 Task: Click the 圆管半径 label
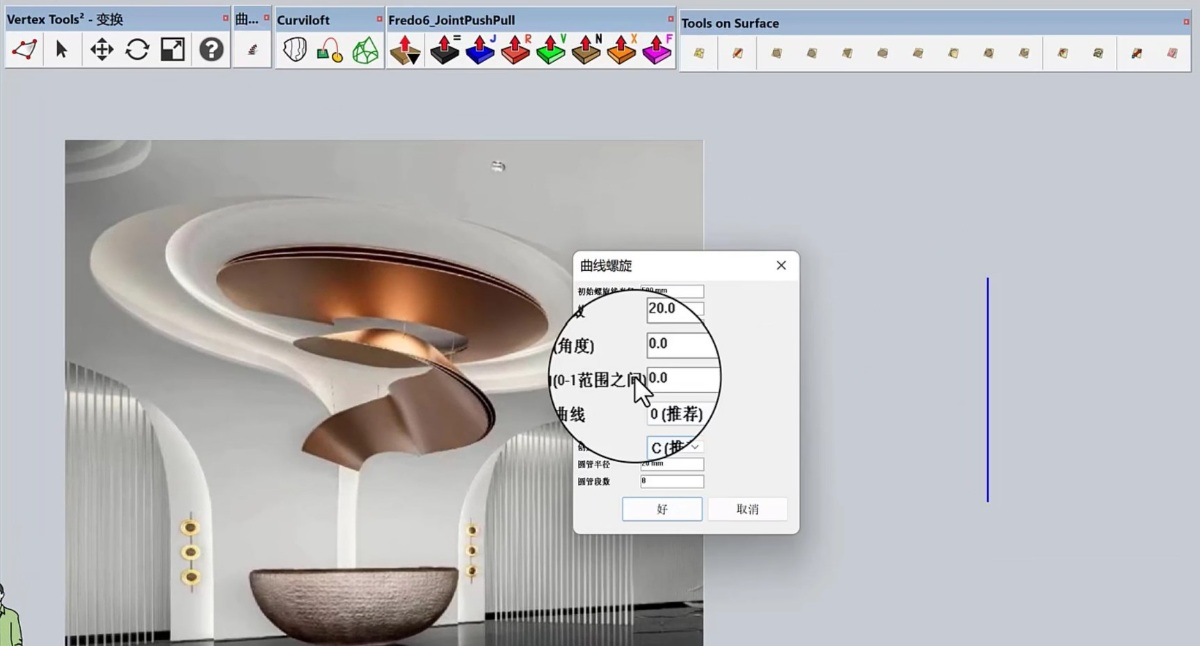593,465
